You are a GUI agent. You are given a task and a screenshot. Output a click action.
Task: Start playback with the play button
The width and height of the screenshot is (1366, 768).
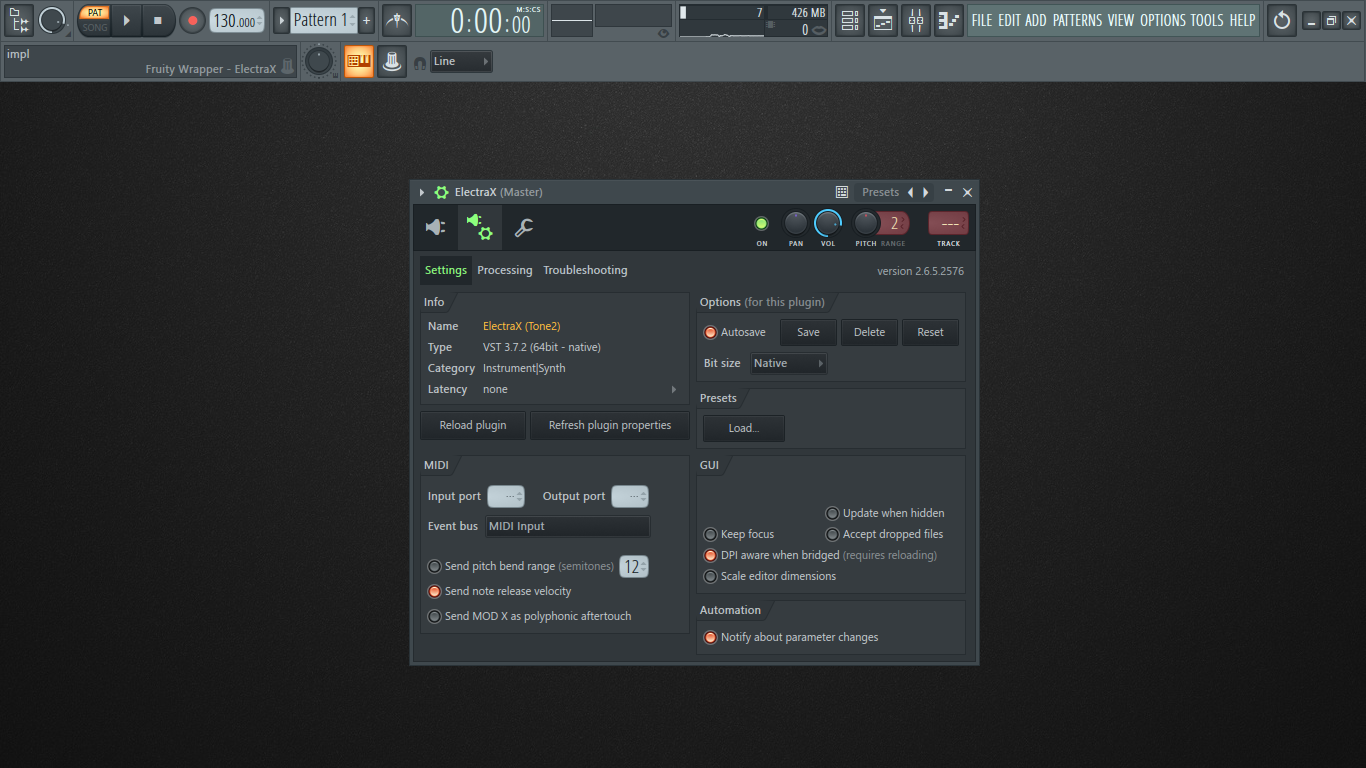(126, 20)
